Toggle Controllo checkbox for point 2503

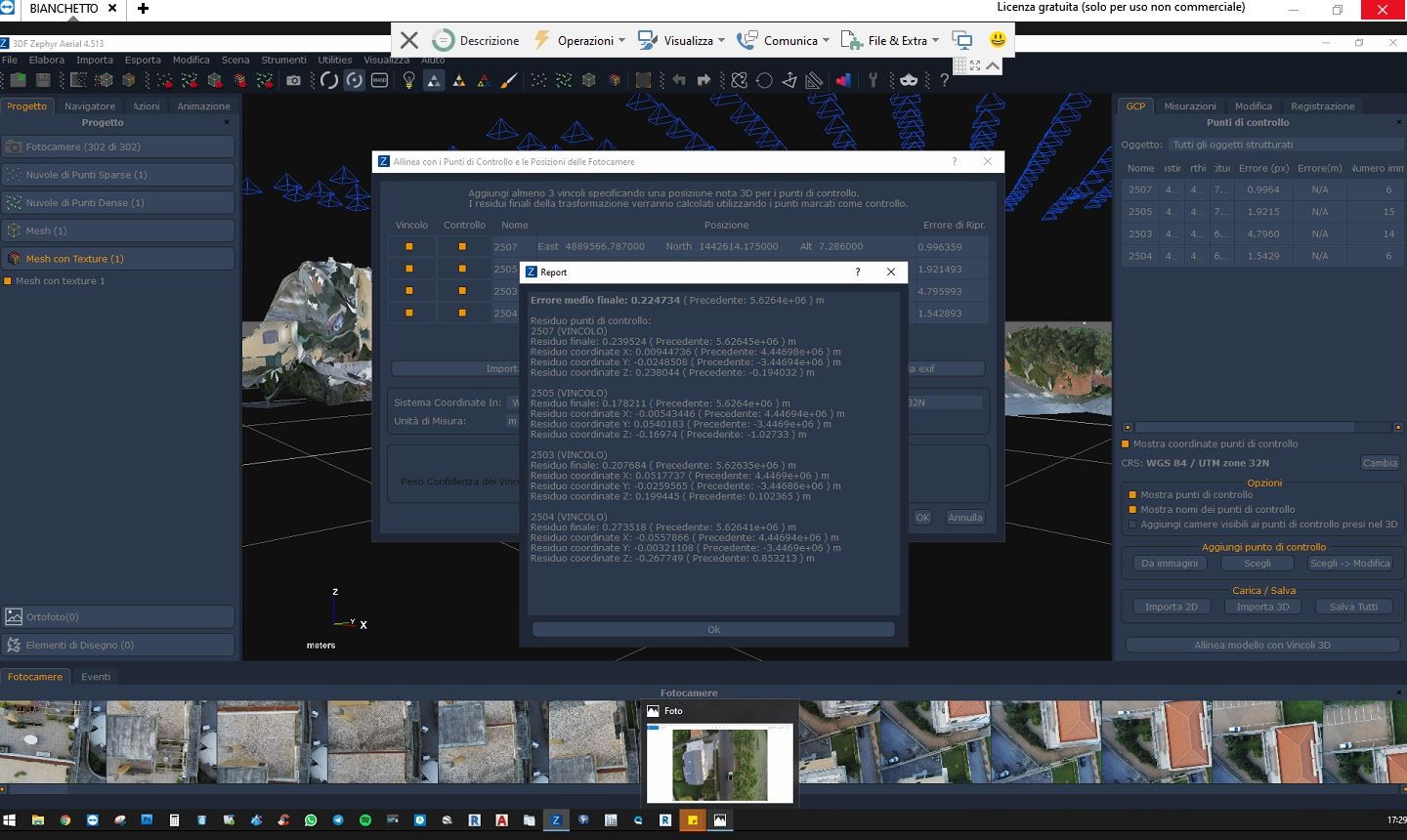pos(462,291)
